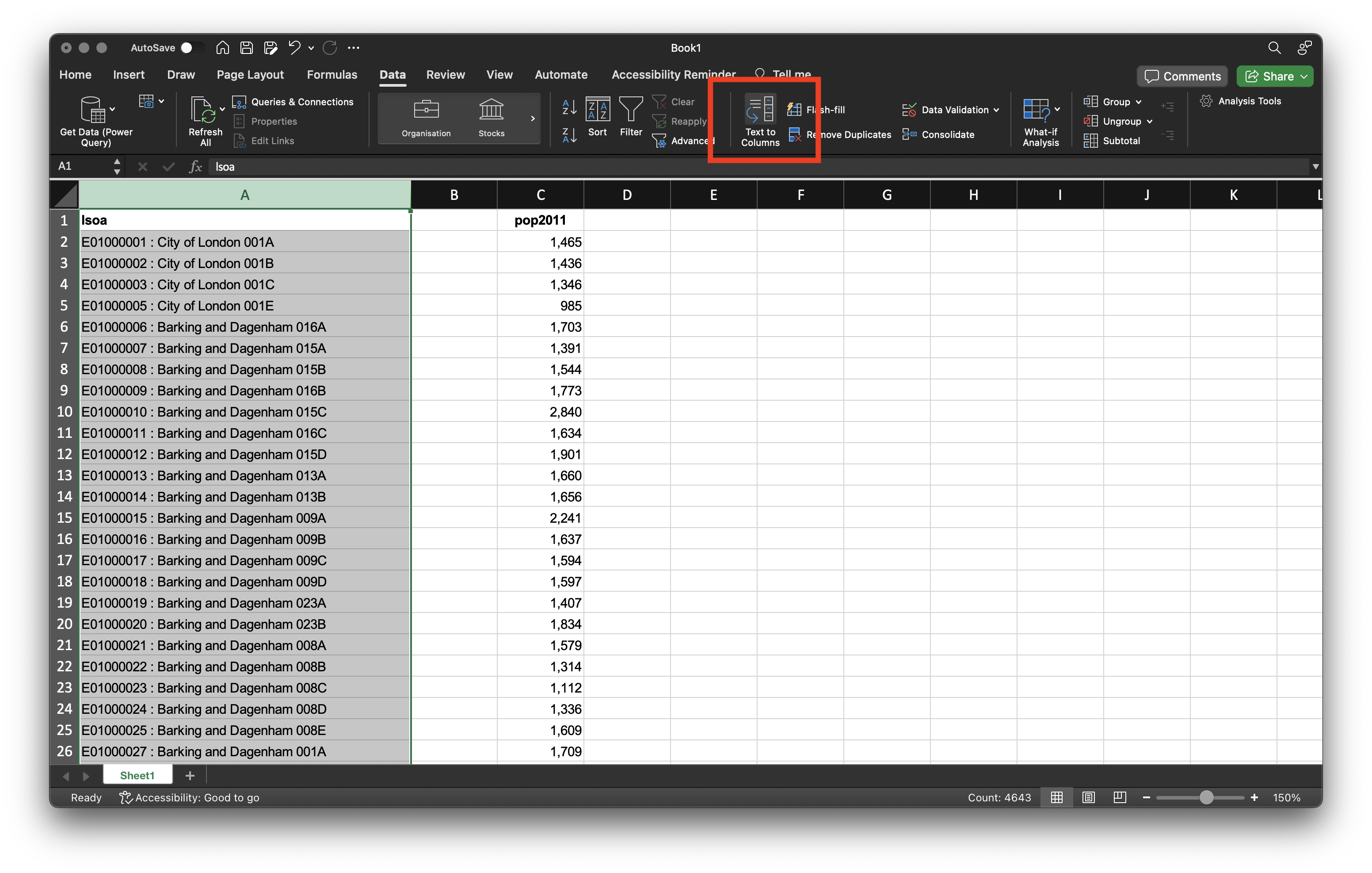
Task: Switch to the Review tab
Action: tap(445, 75)
